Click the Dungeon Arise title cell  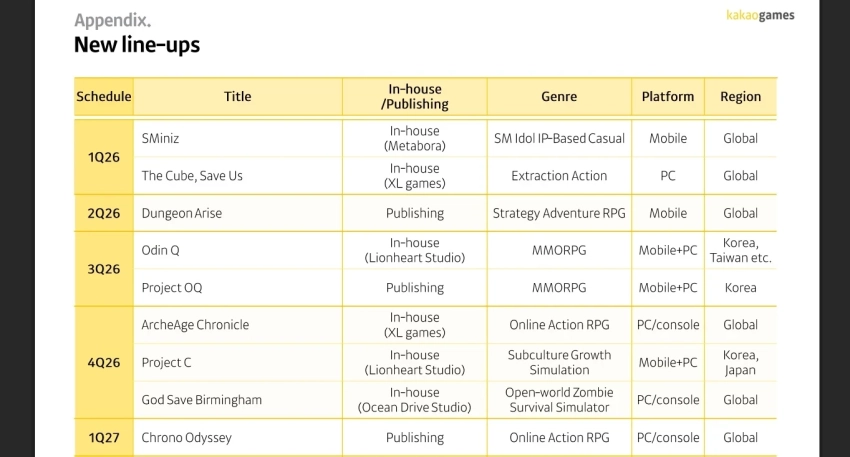182,213
